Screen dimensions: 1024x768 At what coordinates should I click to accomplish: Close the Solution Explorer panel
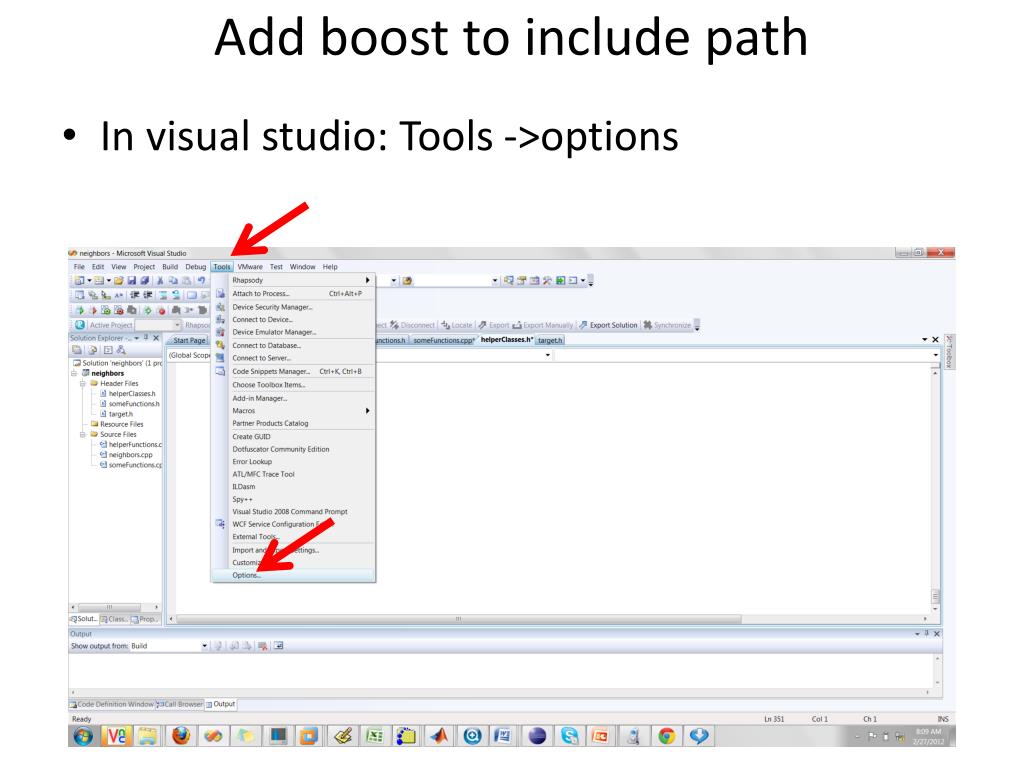tap(156, 338)
